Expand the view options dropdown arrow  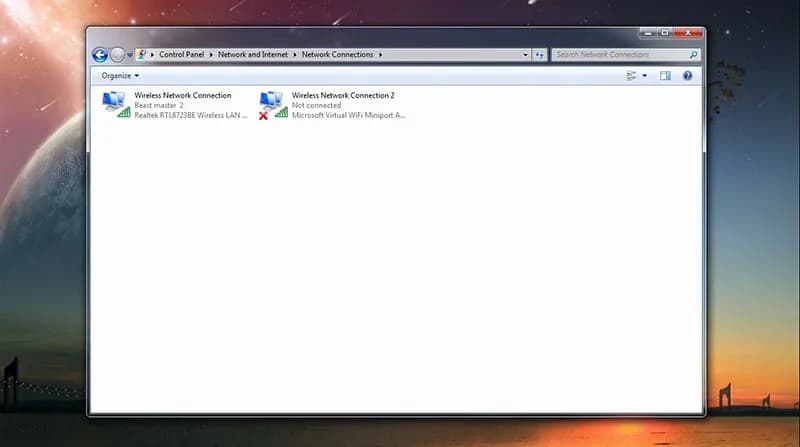coord(644,75)
